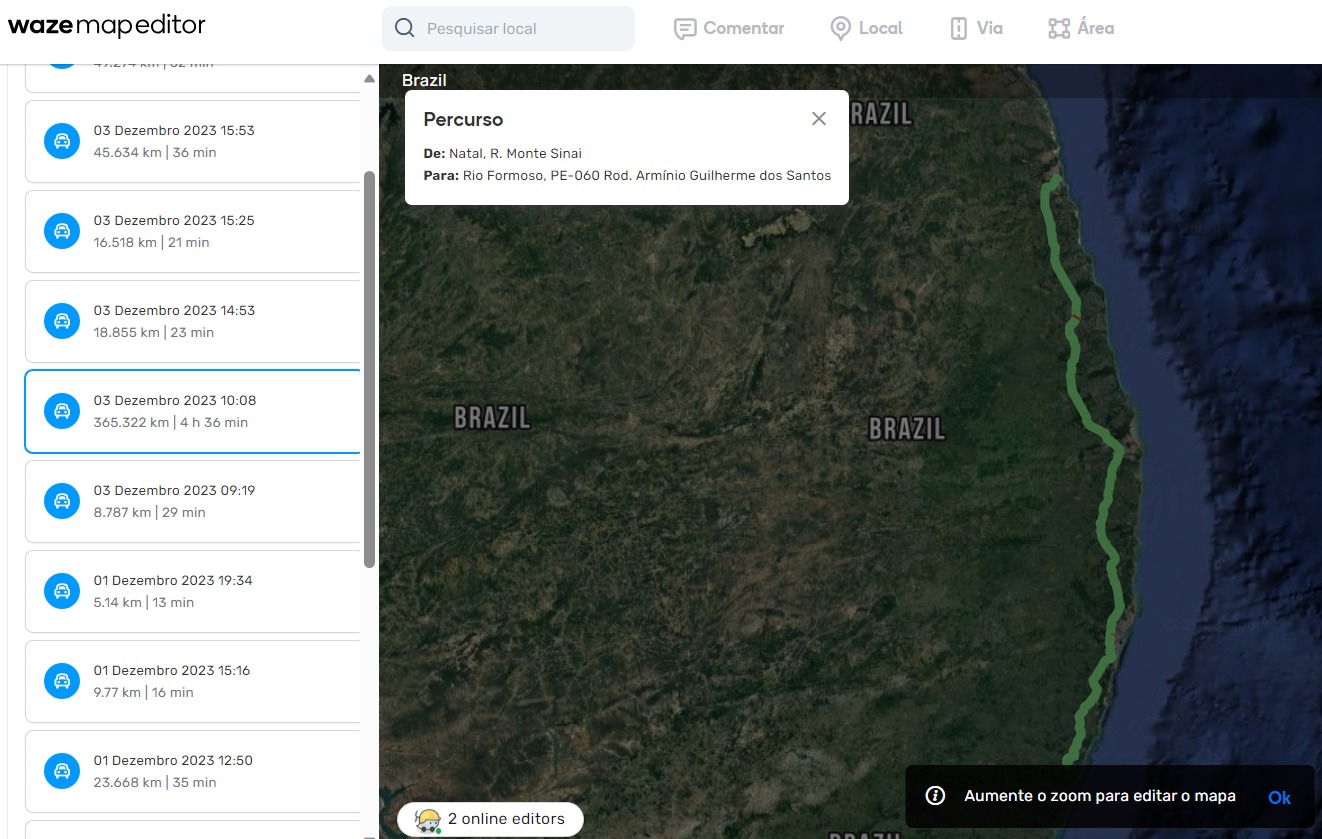The height and width of the screenshot is (839, 1322).
Task: Click the Brazil location label above the map
Action: pos(424,80)
